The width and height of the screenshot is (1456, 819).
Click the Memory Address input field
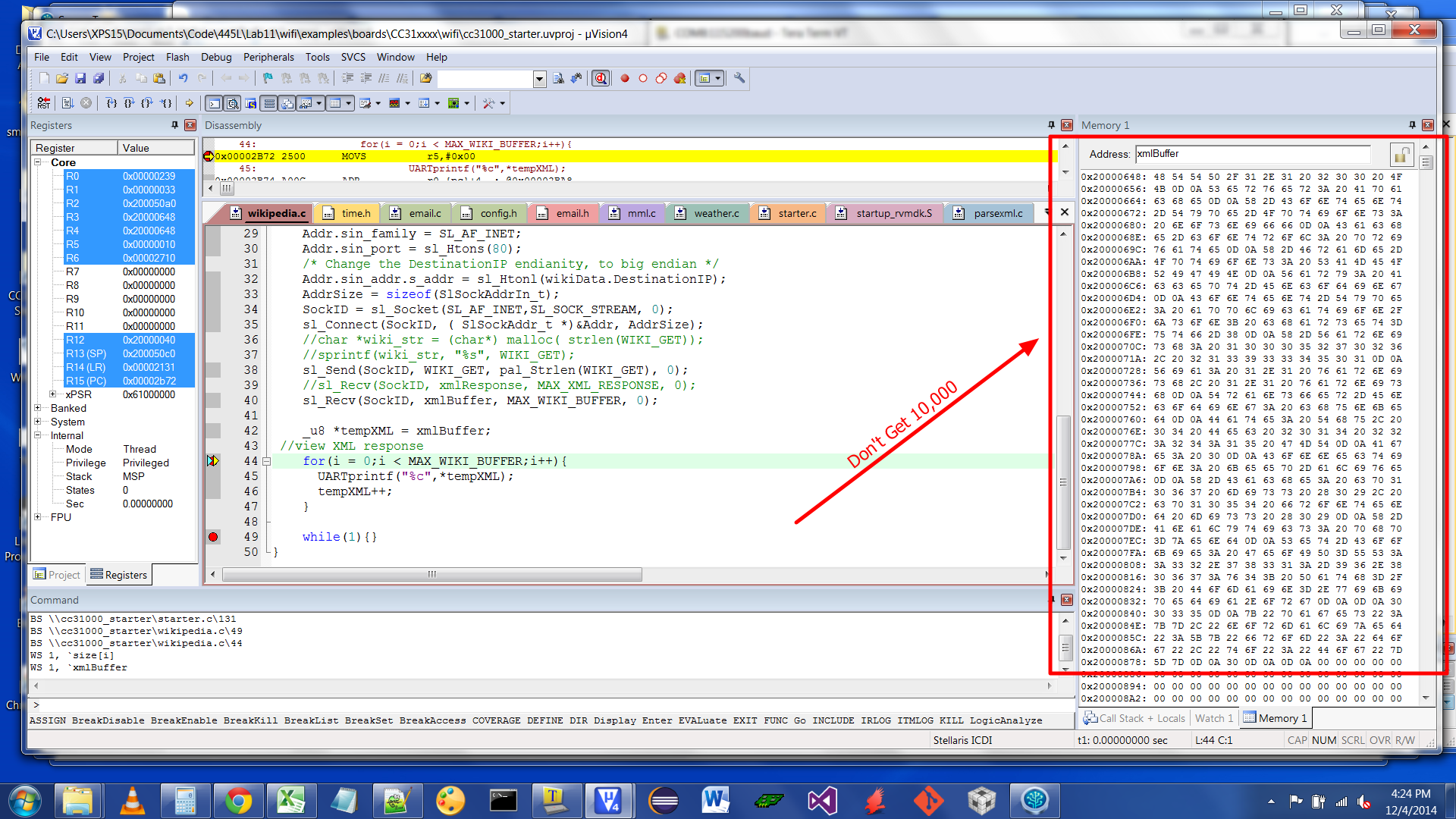[1252, 154]
